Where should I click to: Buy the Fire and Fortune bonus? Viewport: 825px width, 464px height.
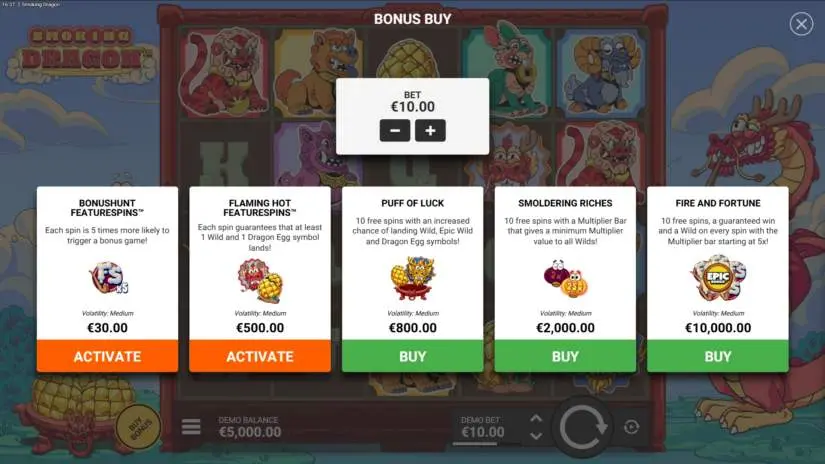click(x=718, y=356)
